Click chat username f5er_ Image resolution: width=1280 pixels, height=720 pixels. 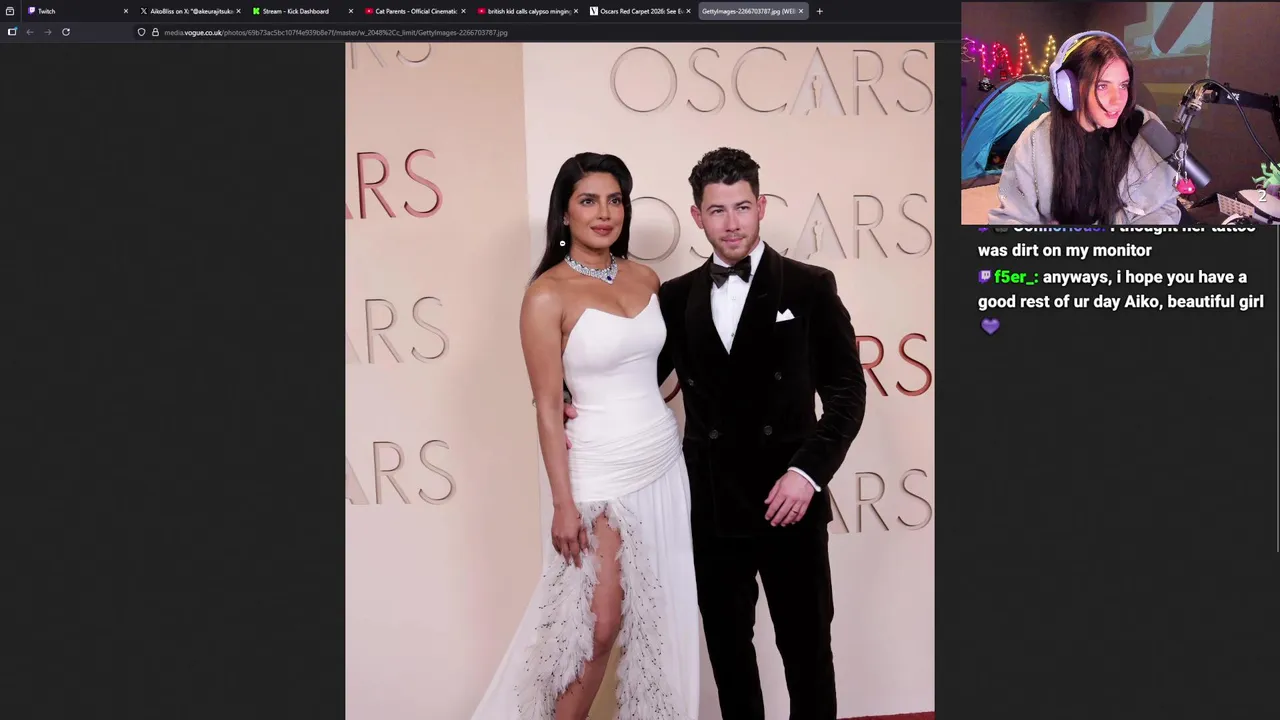1014,277
